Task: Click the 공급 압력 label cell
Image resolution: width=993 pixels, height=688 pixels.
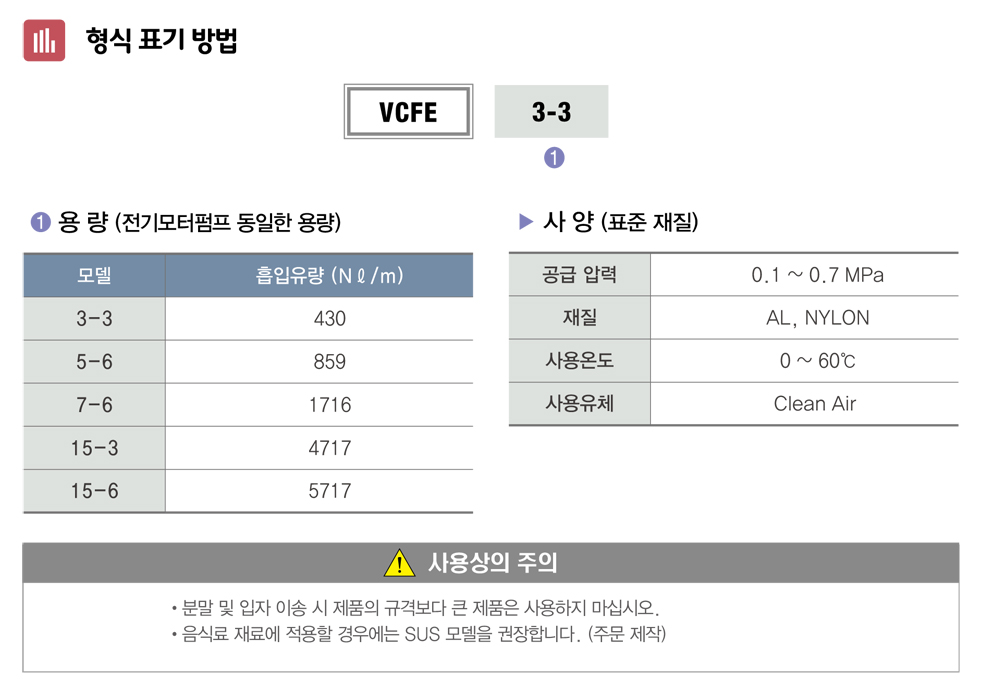Action: coord(579,275)
